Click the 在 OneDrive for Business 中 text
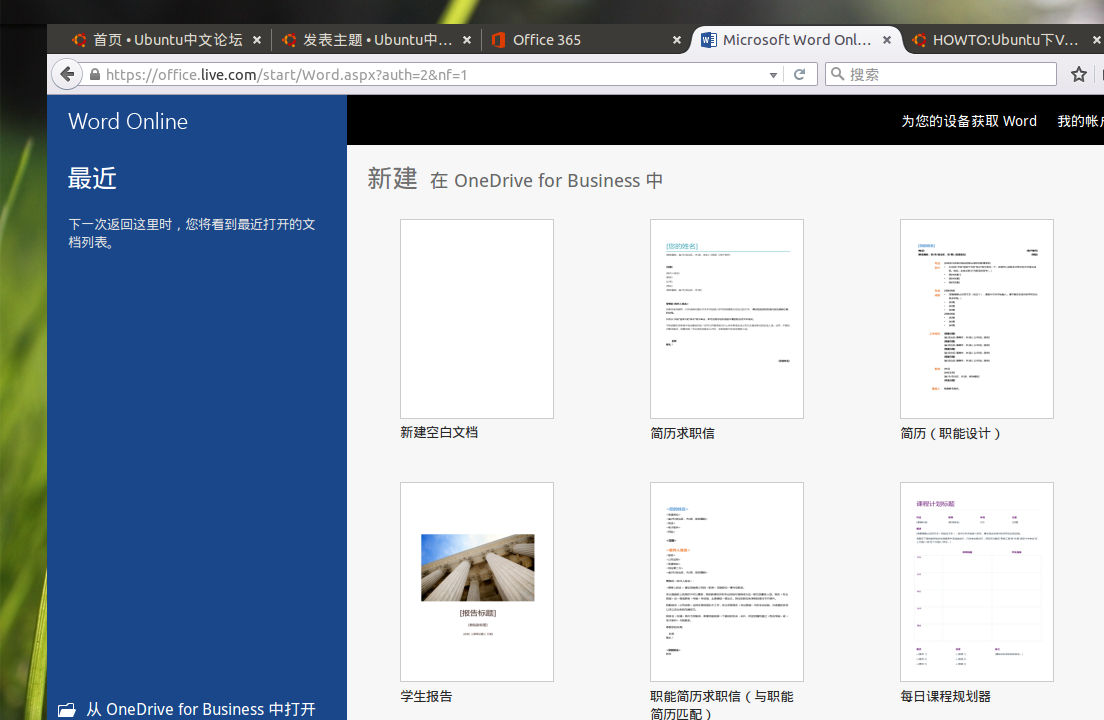This screenshot has height=720, width=1104. [546, 181]
